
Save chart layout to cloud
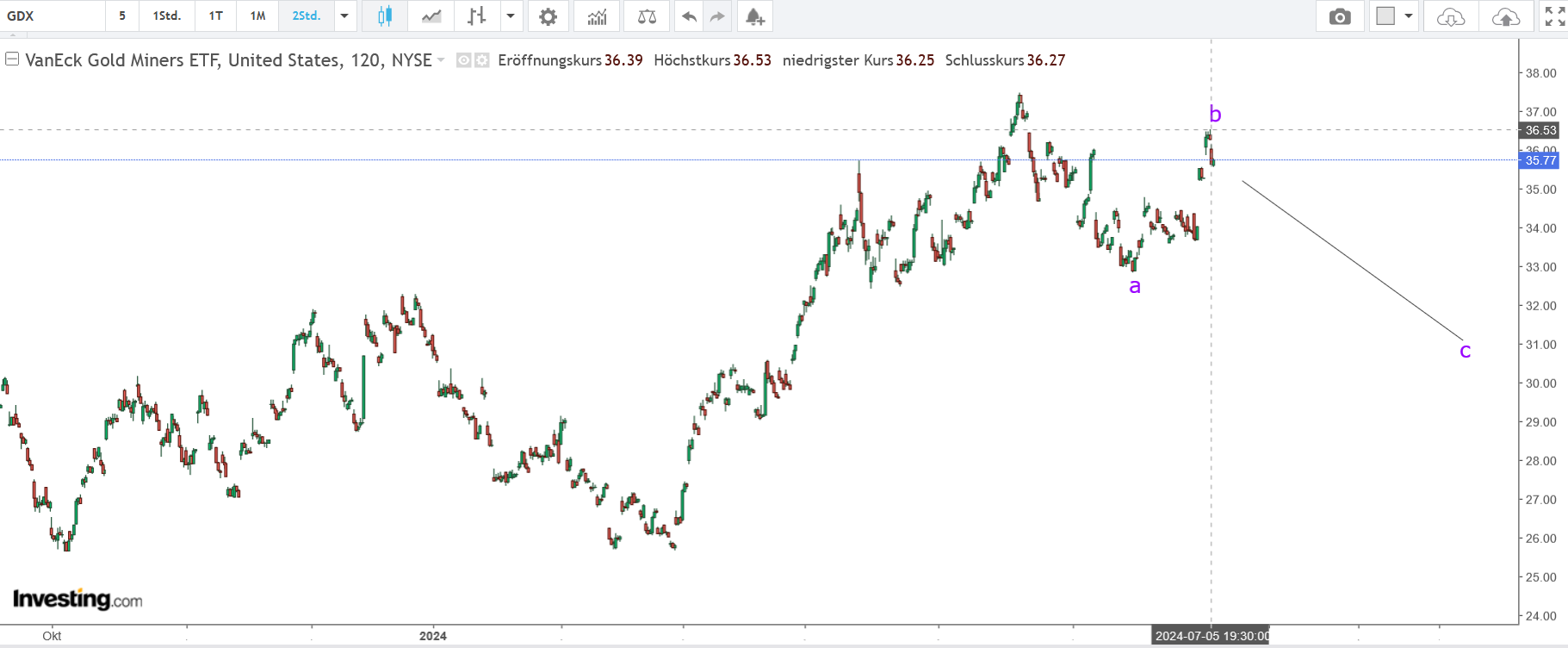(x=1506, y=16)
